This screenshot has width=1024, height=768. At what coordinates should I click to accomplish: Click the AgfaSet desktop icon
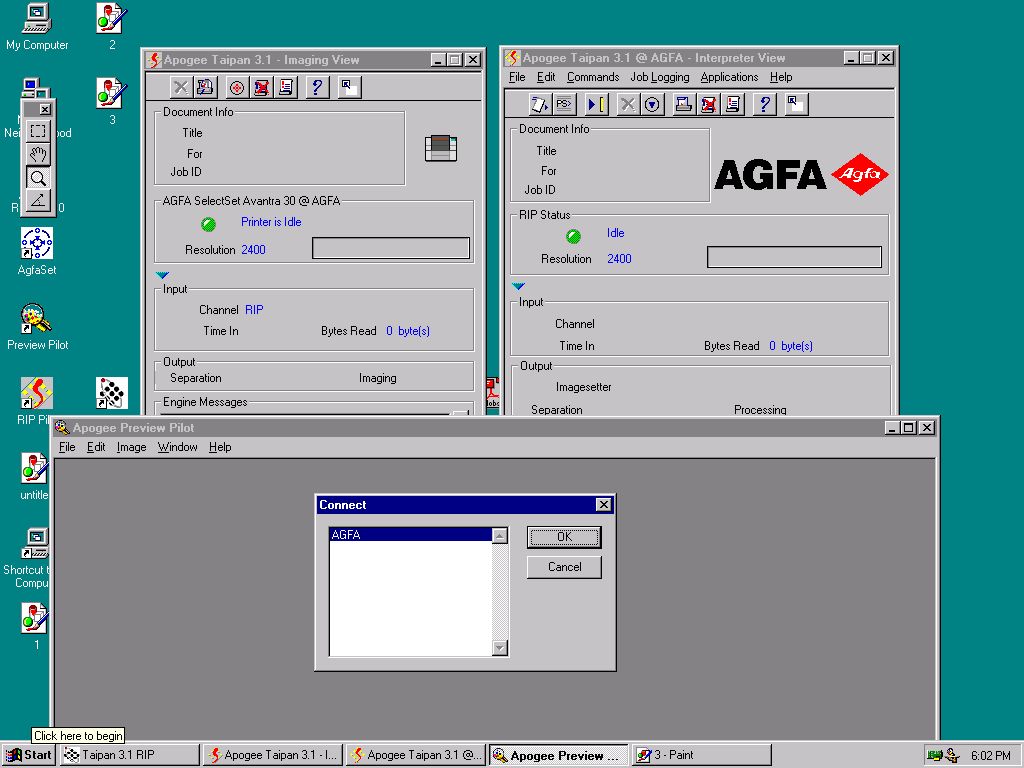[x=37, y=251]
